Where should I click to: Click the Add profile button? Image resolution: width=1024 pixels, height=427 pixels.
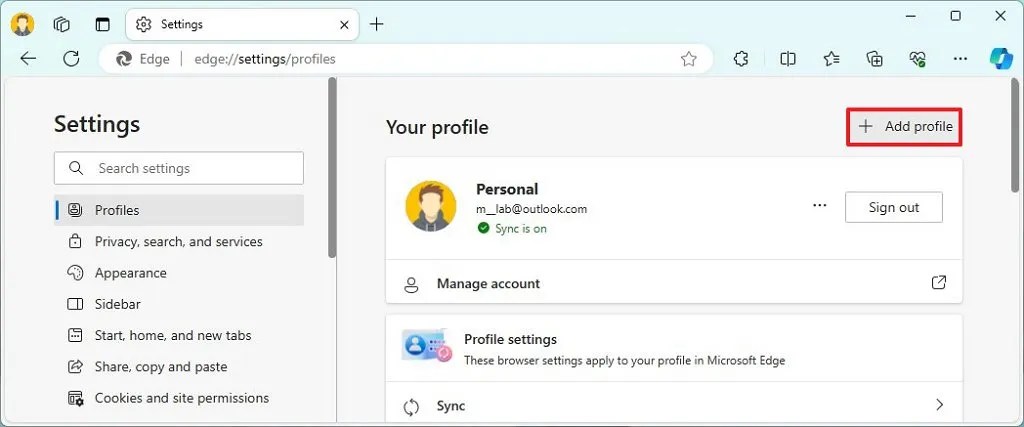click(x=904, y=127)
